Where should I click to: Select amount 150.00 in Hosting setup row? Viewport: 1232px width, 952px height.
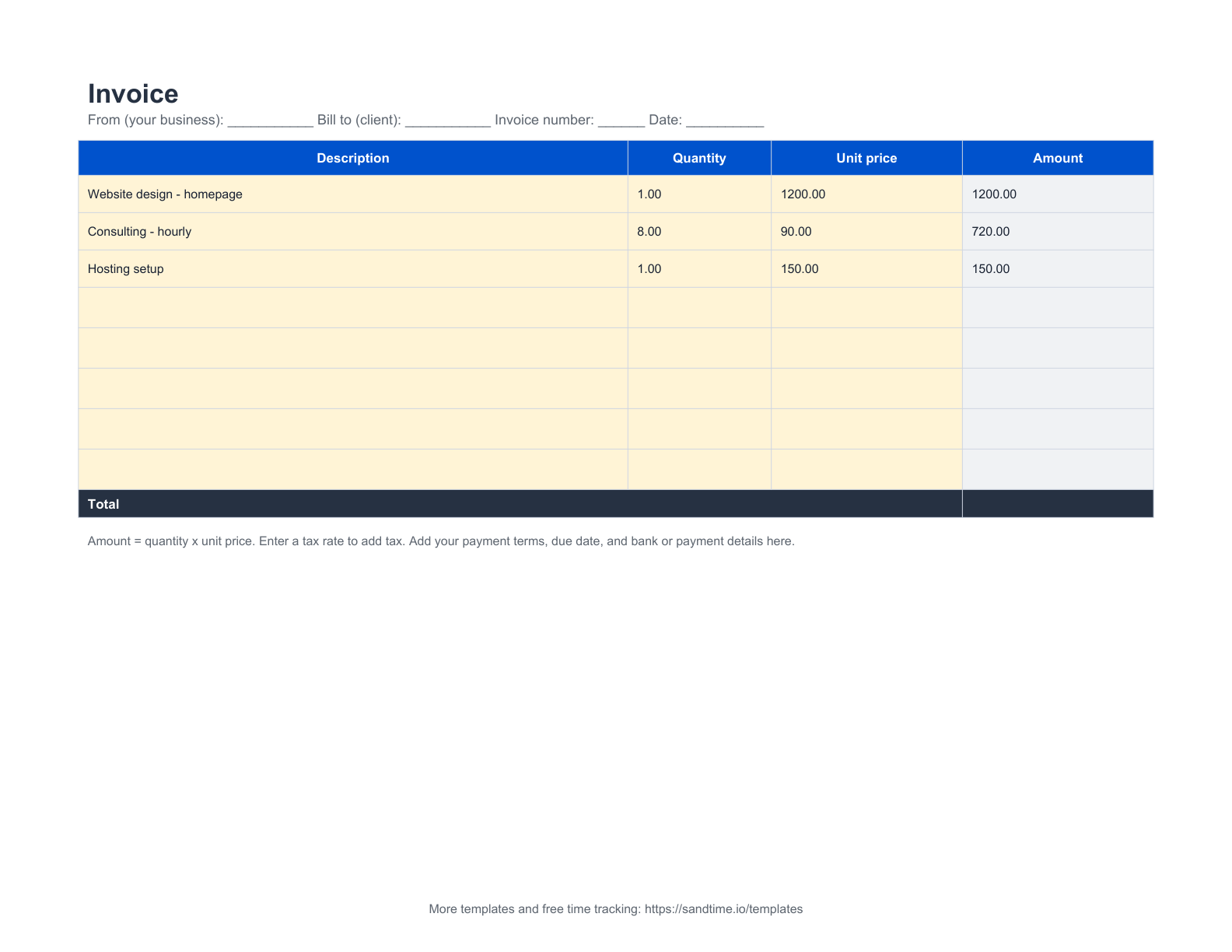(1058, 269)
